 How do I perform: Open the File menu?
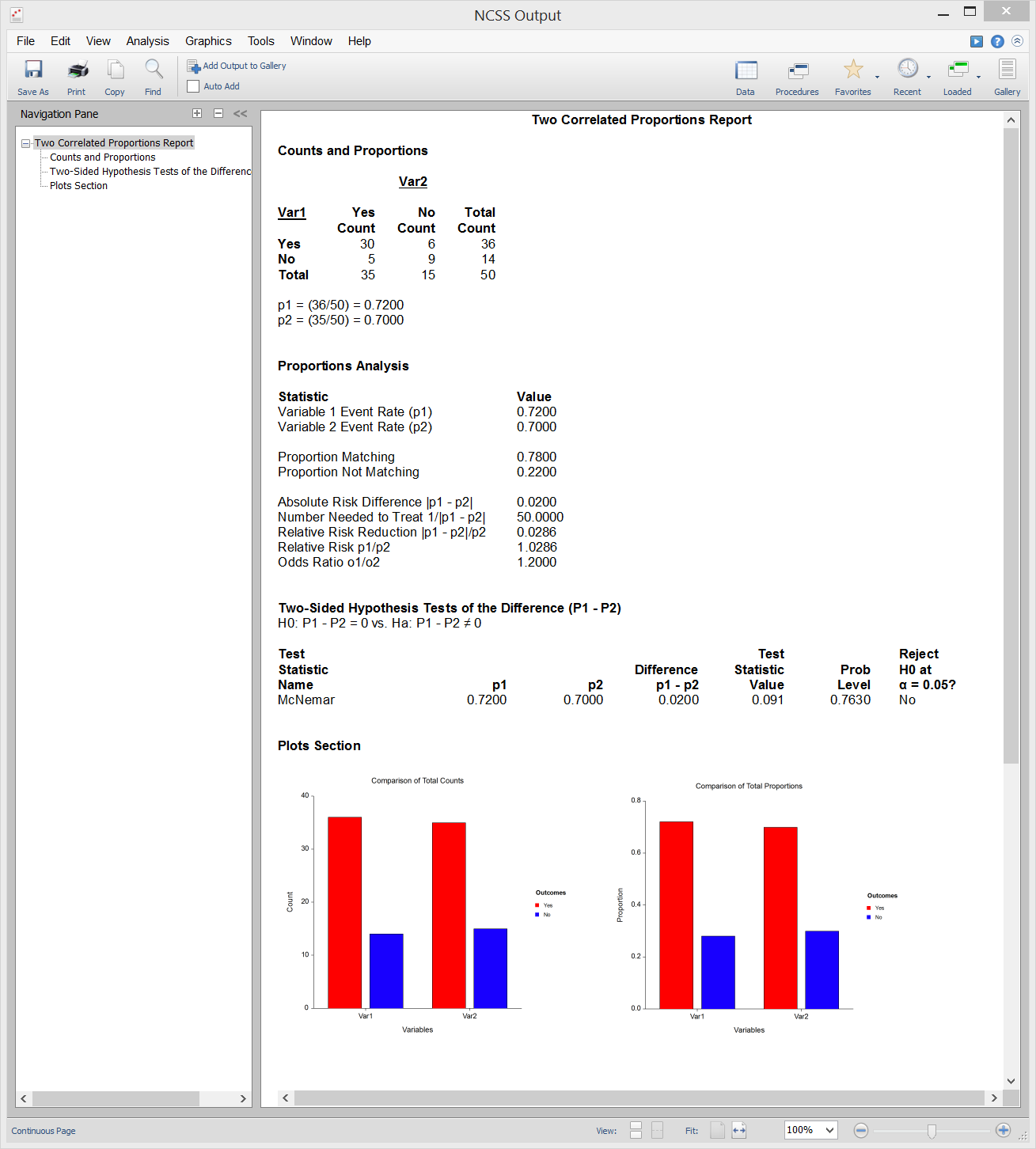pos(25,41)
